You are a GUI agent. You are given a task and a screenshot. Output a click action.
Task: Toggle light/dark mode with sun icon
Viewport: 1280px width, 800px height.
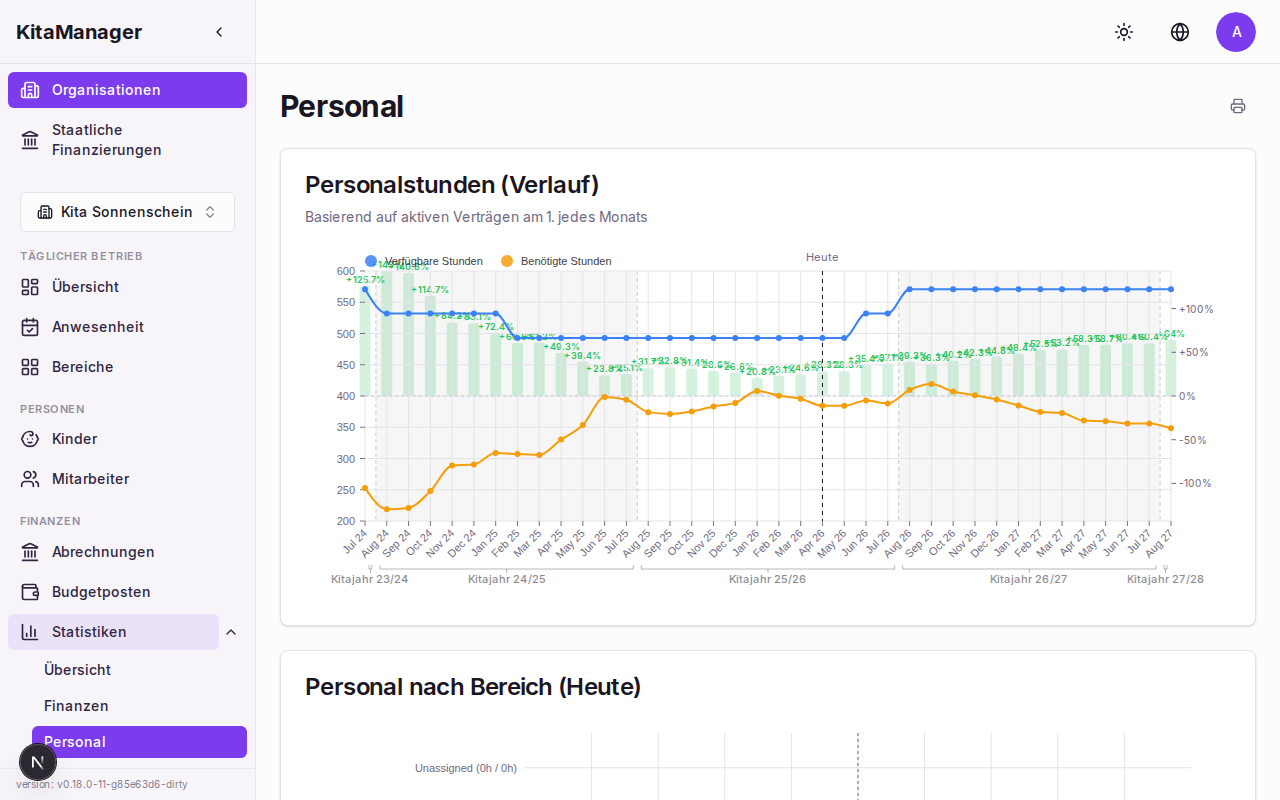coord(1124,32)
